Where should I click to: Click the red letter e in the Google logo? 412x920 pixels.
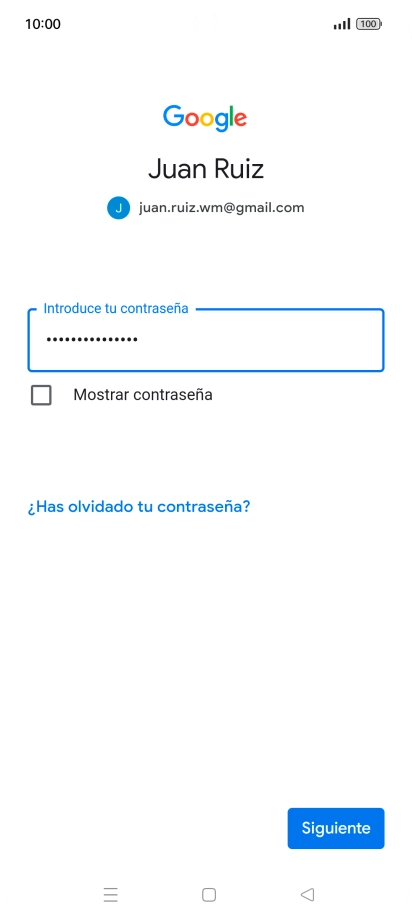[x=239, y=120]
